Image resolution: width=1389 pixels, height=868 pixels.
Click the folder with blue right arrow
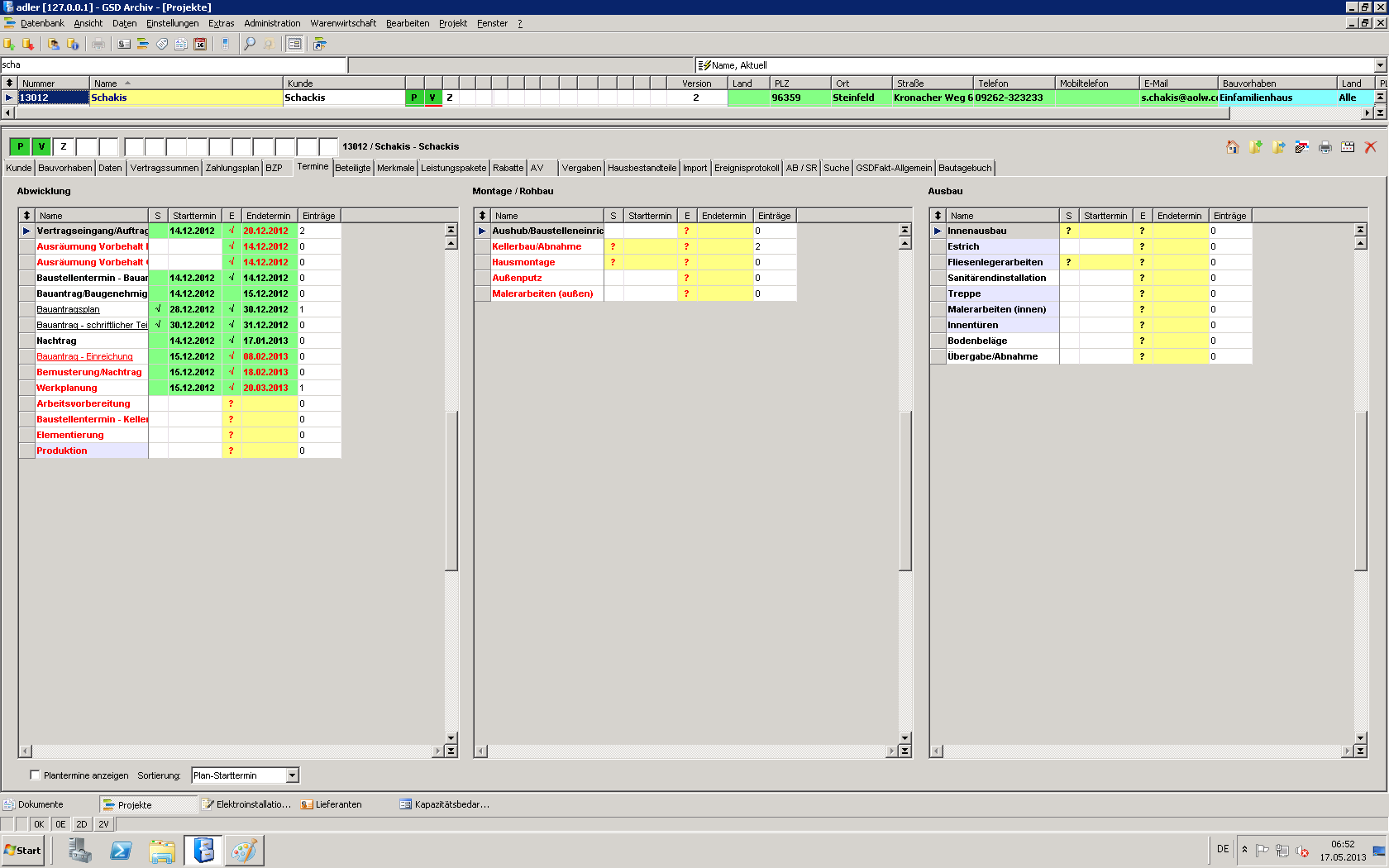1279,146
